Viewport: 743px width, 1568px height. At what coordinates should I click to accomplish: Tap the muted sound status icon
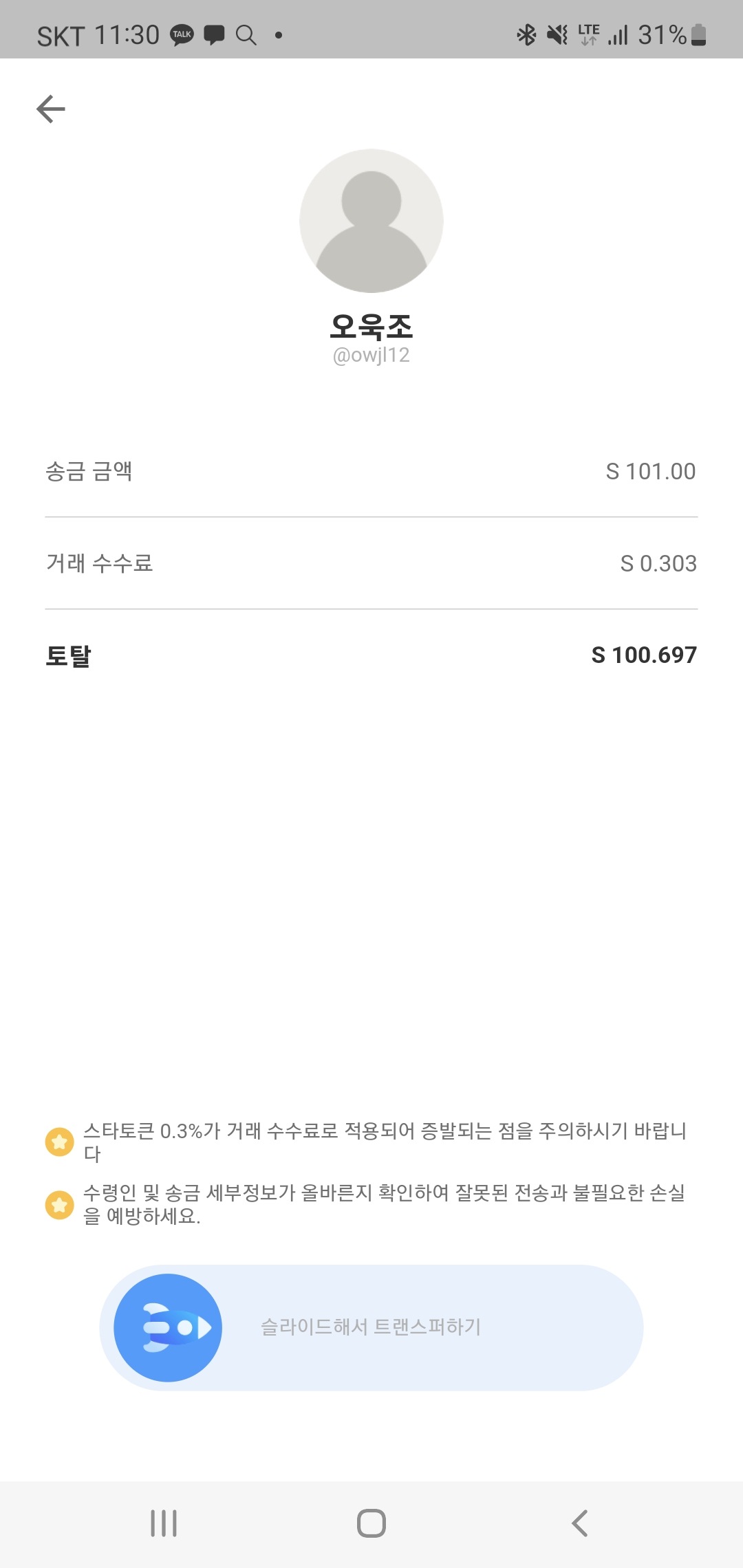[557, 34]
